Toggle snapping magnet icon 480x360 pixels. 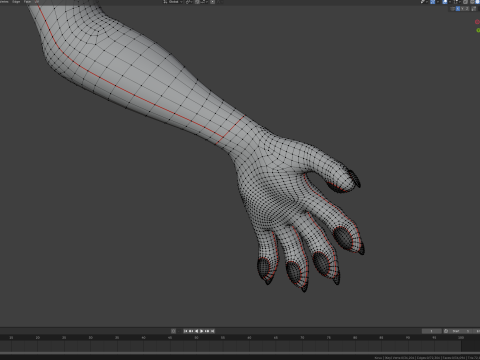click(197, 2)
